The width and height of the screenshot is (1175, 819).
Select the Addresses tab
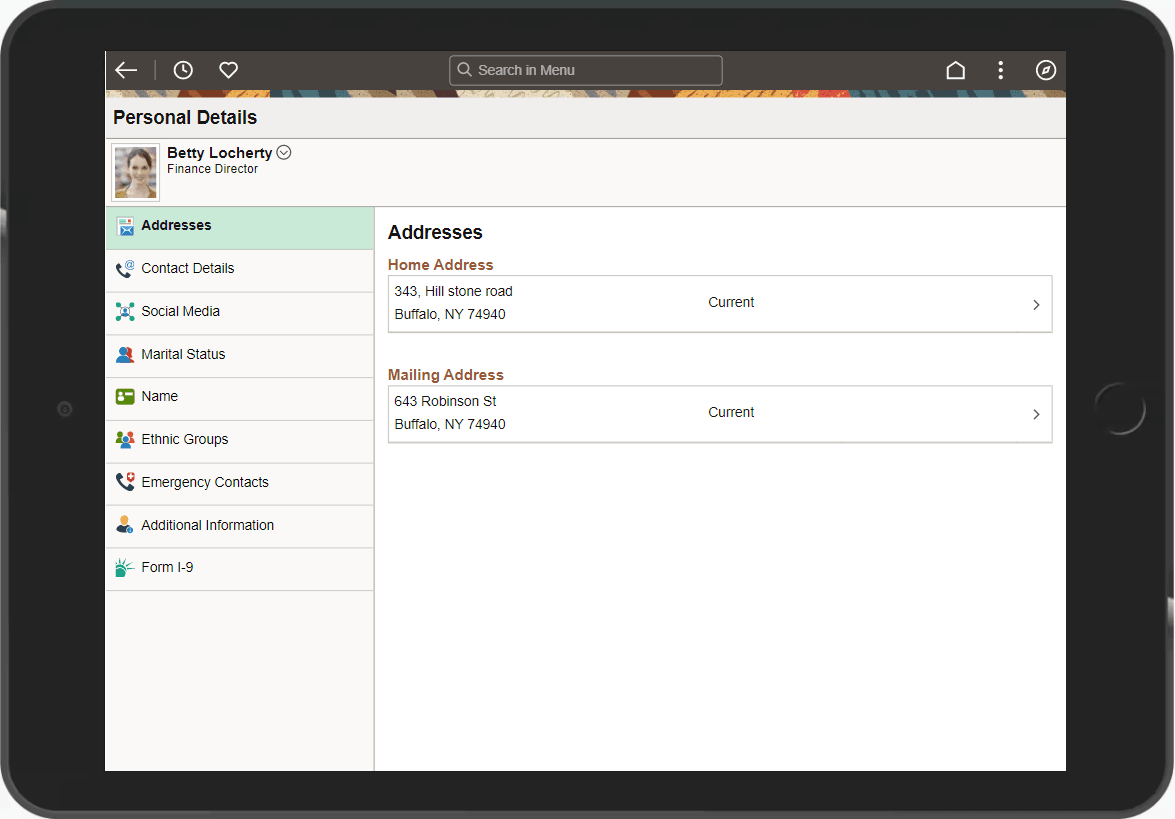point(240,229)
